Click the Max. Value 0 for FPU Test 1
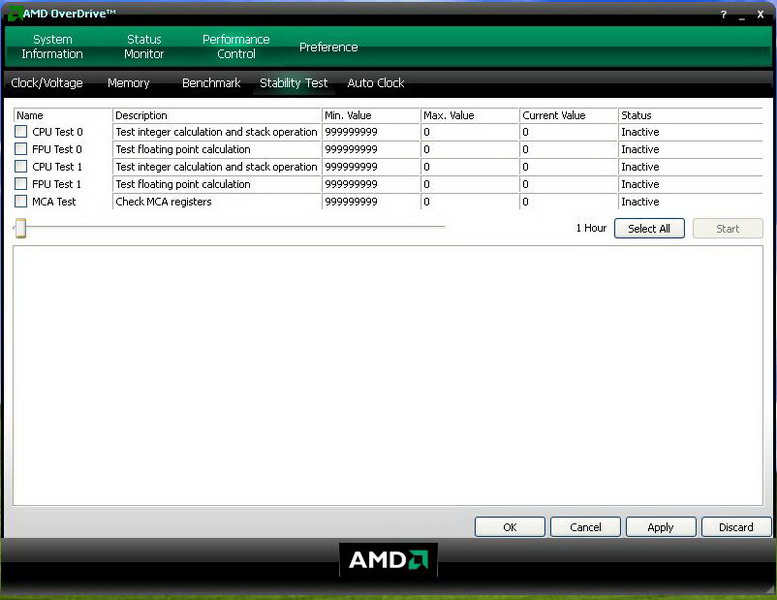The width and height of the screenshot is (777, 600). (x=427, y=184)
